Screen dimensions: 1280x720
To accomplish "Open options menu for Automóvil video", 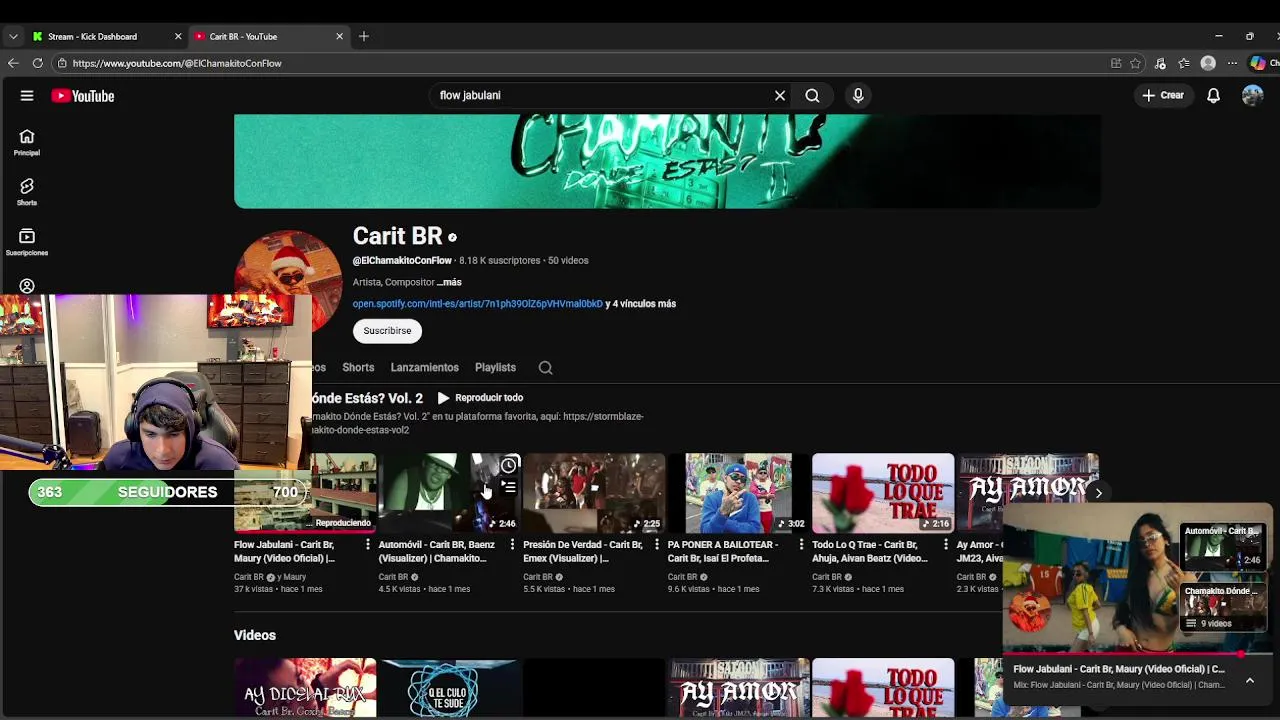I will coord(512,545).
